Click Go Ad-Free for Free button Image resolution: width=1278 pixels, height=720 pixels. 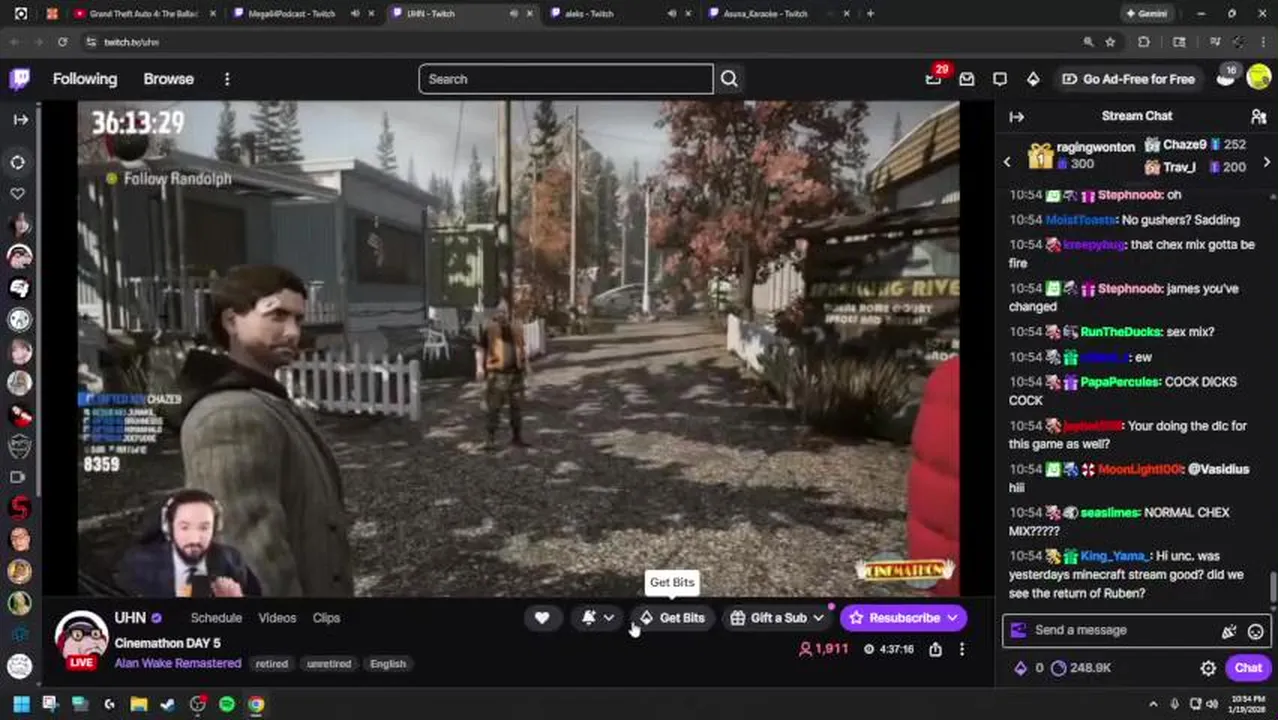pyautogui.click(x=1128, y=79)
